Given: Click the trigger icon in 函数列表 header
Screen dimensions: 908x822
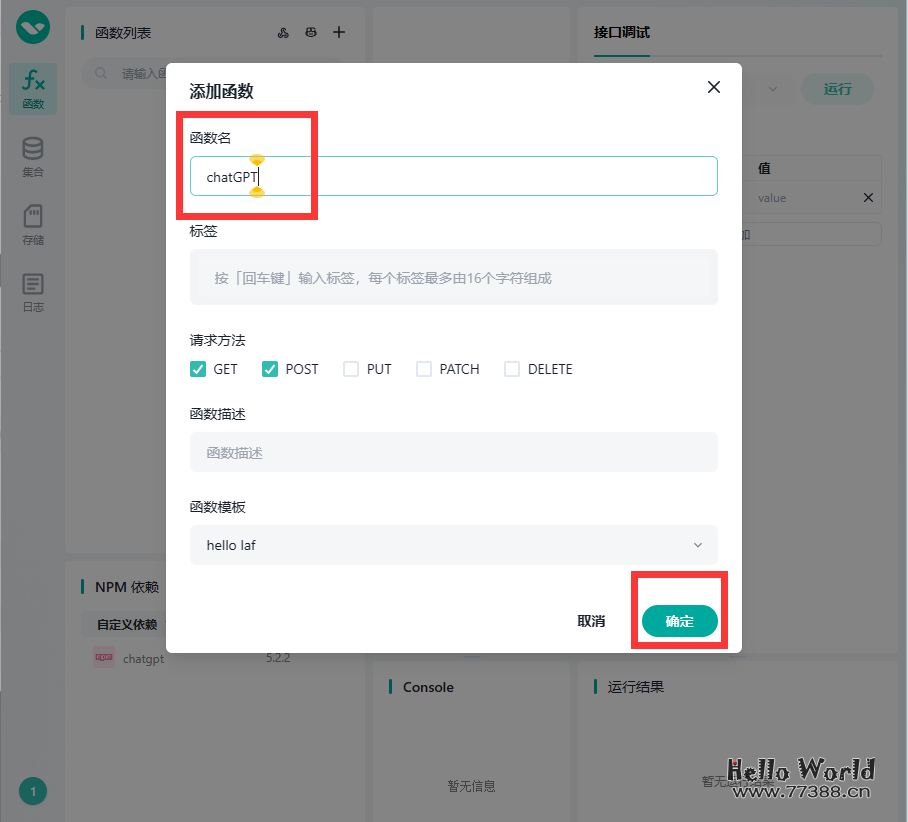Looking at the screenshot, I should (283, 32).
